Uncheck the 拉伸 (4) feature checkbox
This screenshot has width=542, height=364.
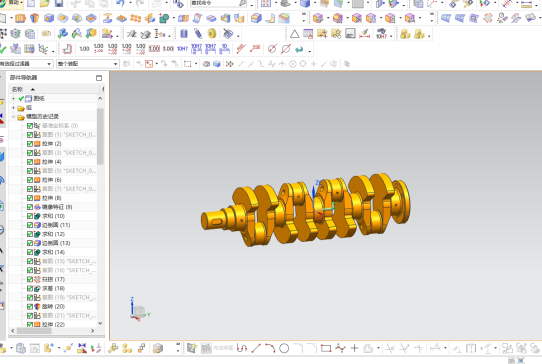coord(30,162)
